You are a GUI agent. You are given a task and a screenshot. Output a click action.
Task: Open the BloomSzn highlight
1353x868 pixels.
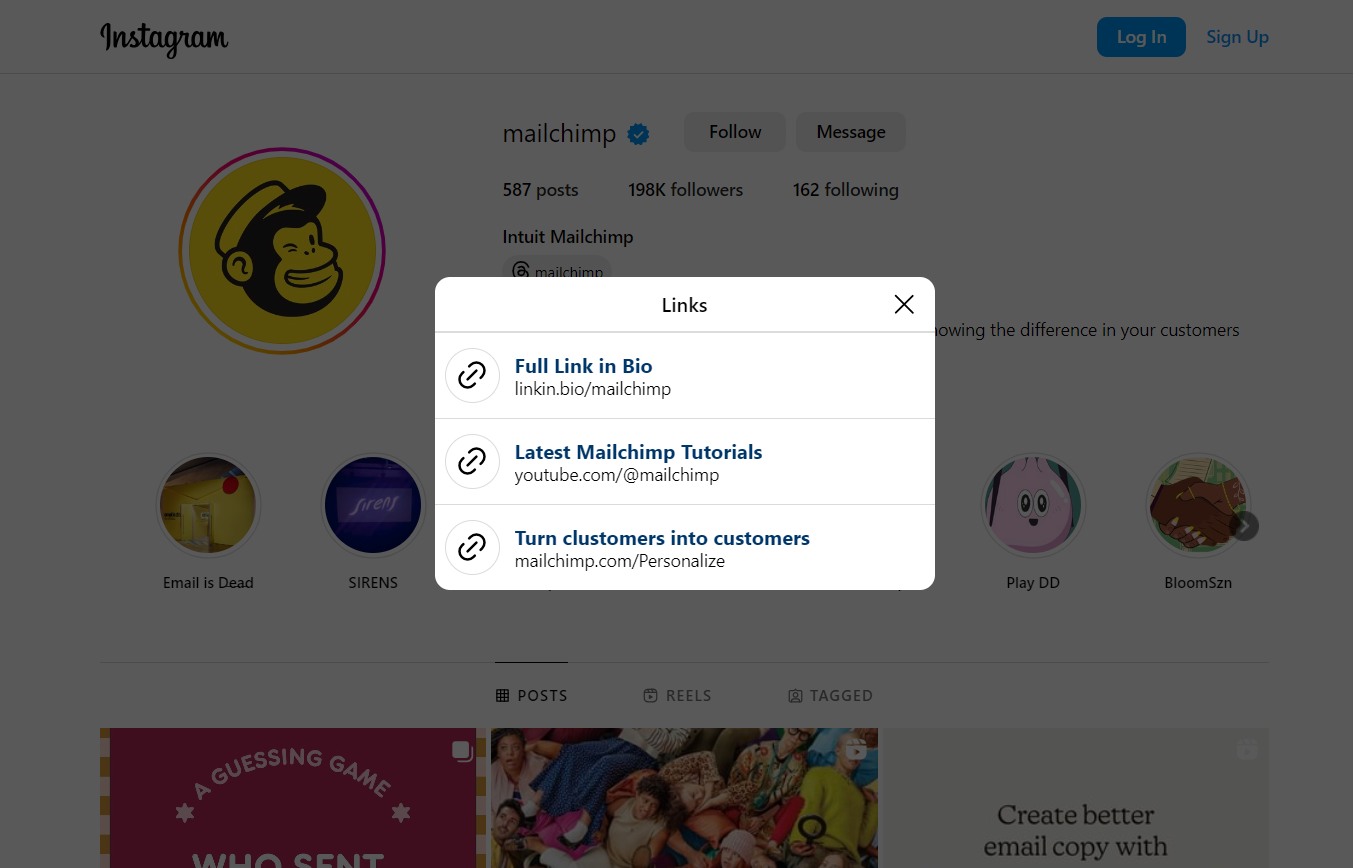click(x=1197, y=506)
